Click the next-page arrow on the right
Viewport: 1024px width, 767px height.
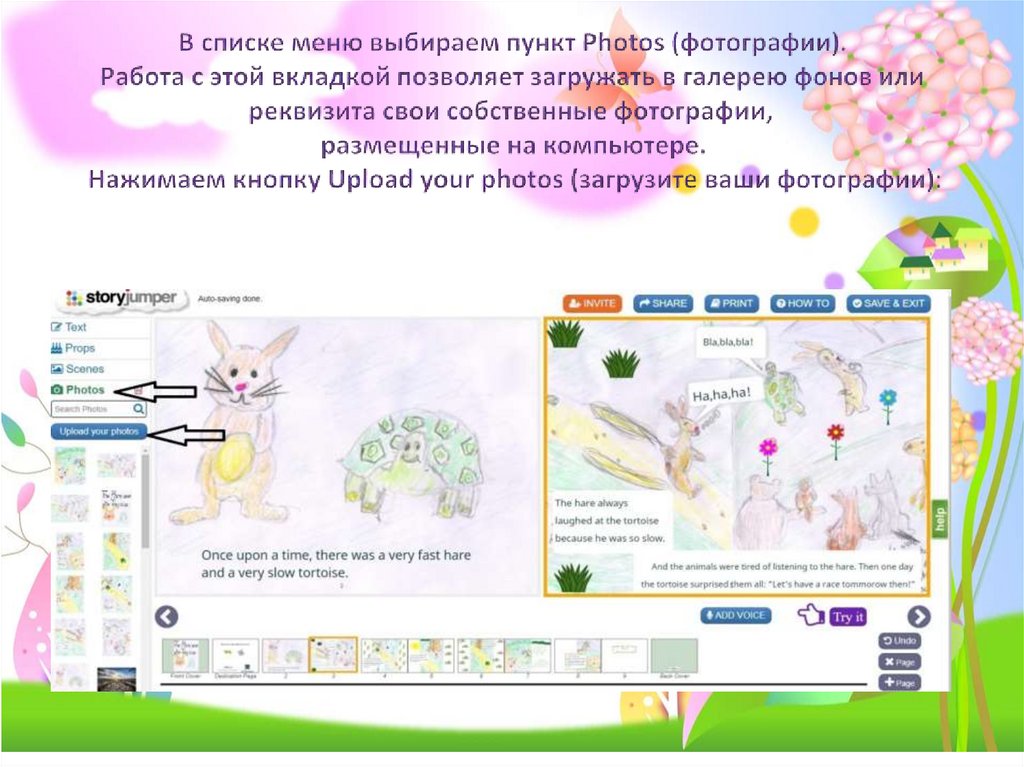tap(917, 618)
